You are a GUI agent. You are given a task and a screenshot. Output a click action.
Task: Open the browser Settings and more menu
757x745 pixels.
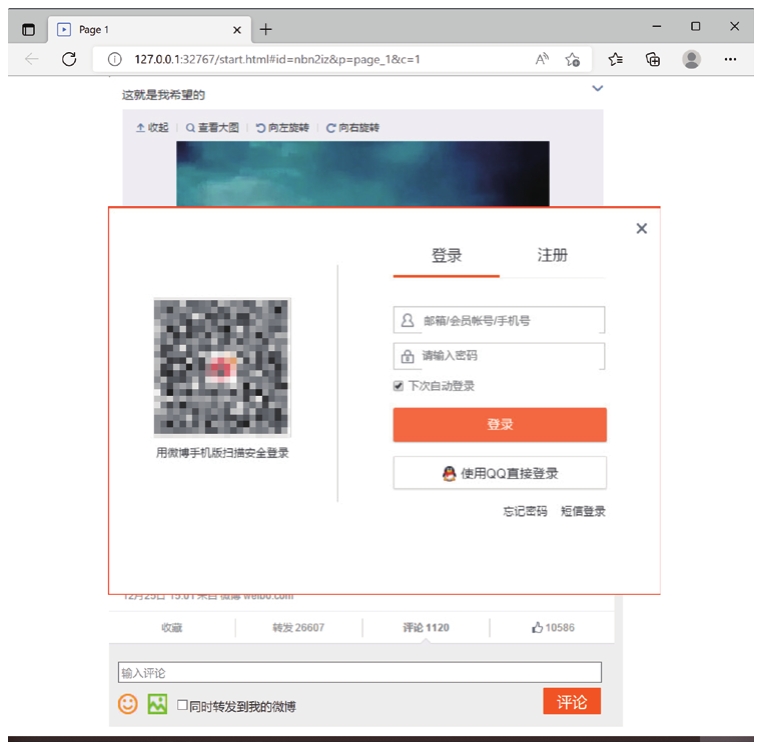(730, 59)
